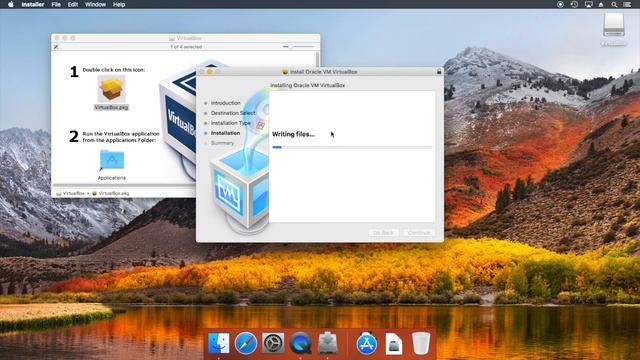Image resolution: width=640 pixels, height=360 pixels.
Task: Open Notification Center in the menu bar
Action: [x=627, y=4]
